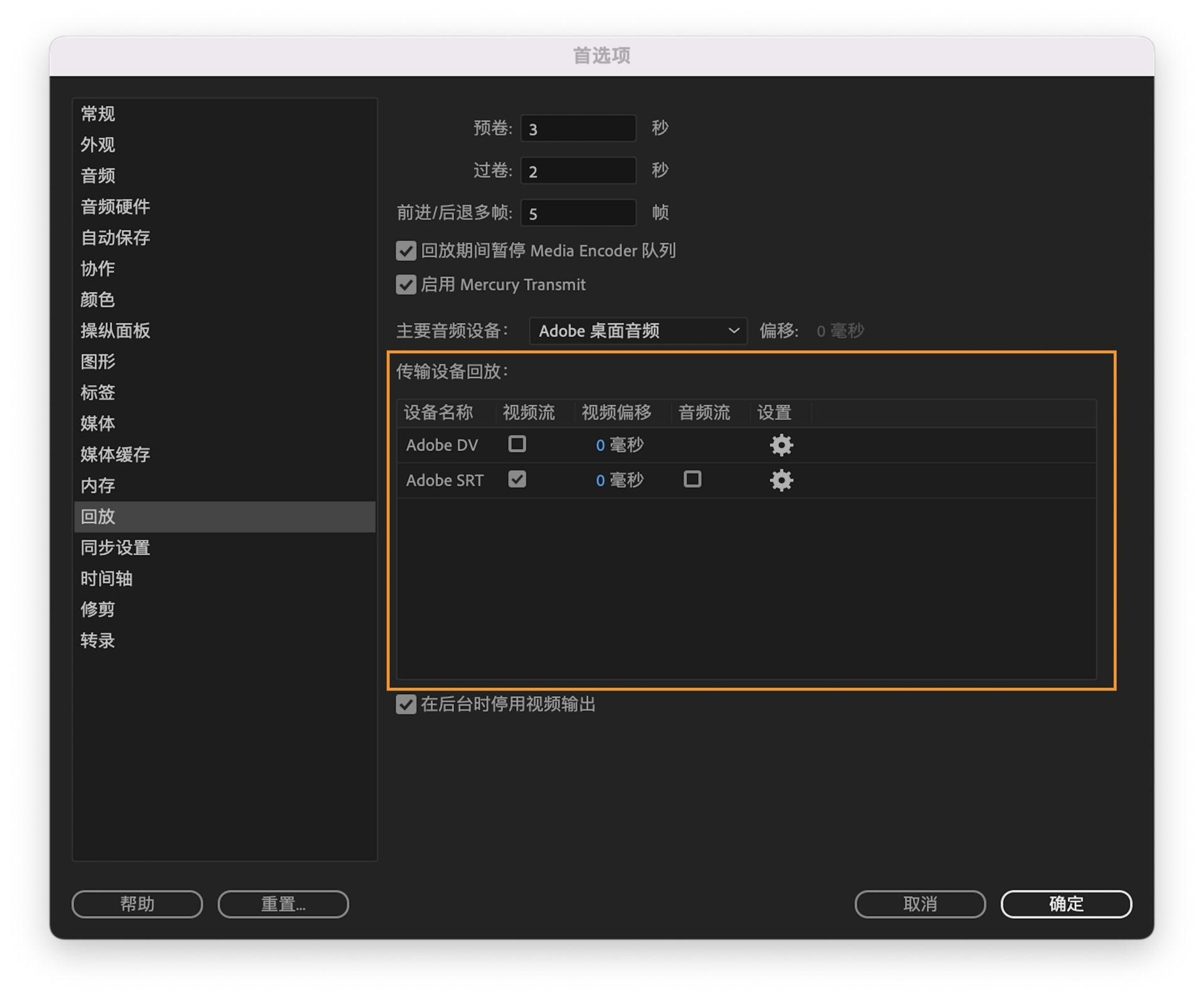The image size is (1204, 999).
Task: Open Adobe DV device settings gear
Action: point(781,445)
